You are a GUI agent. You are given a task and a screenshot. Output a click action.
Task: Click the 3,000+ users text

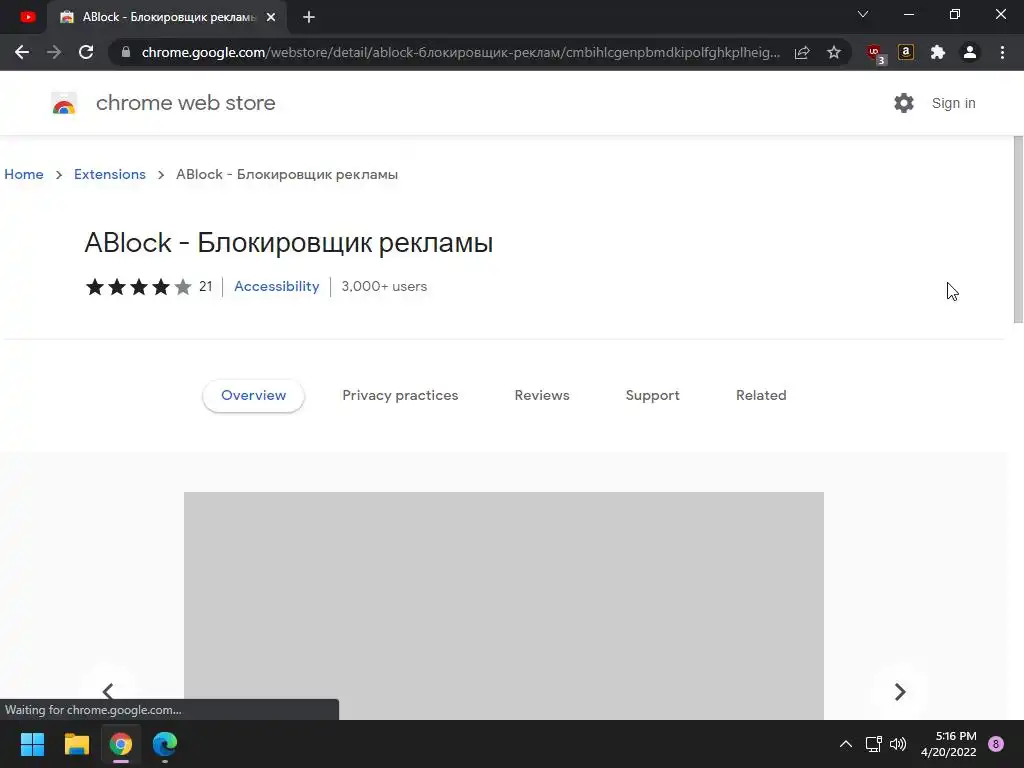tap(384, 287)
